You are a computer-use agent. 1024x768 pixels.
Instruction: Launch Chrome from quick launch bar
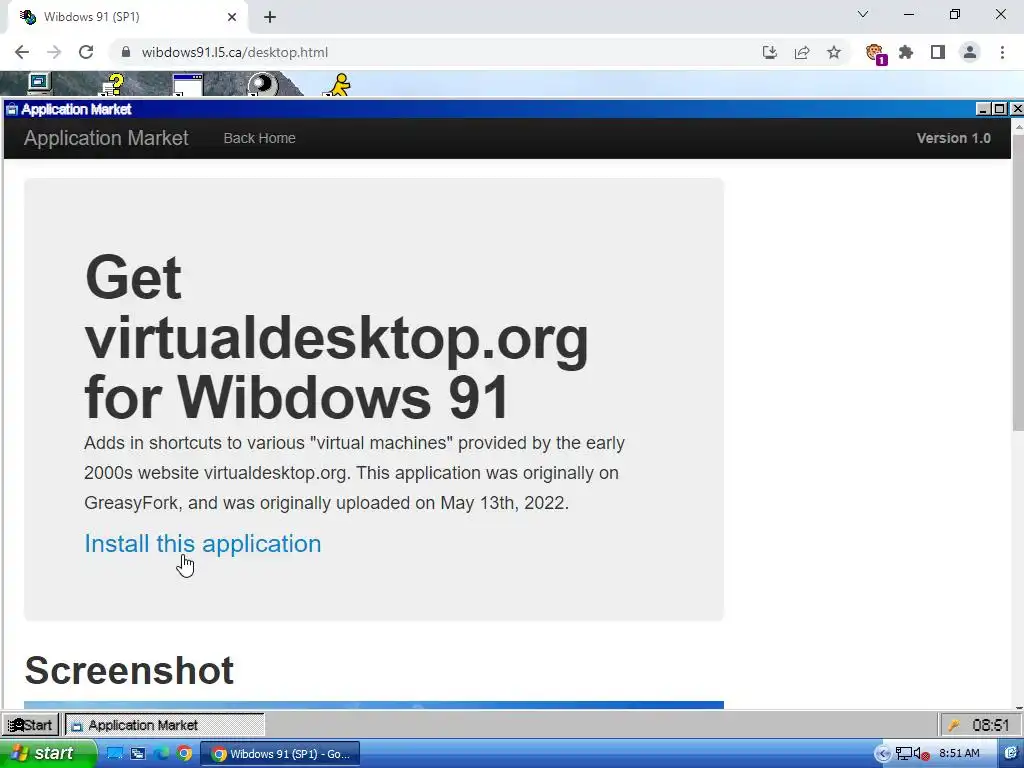click(x=184, y=754)
